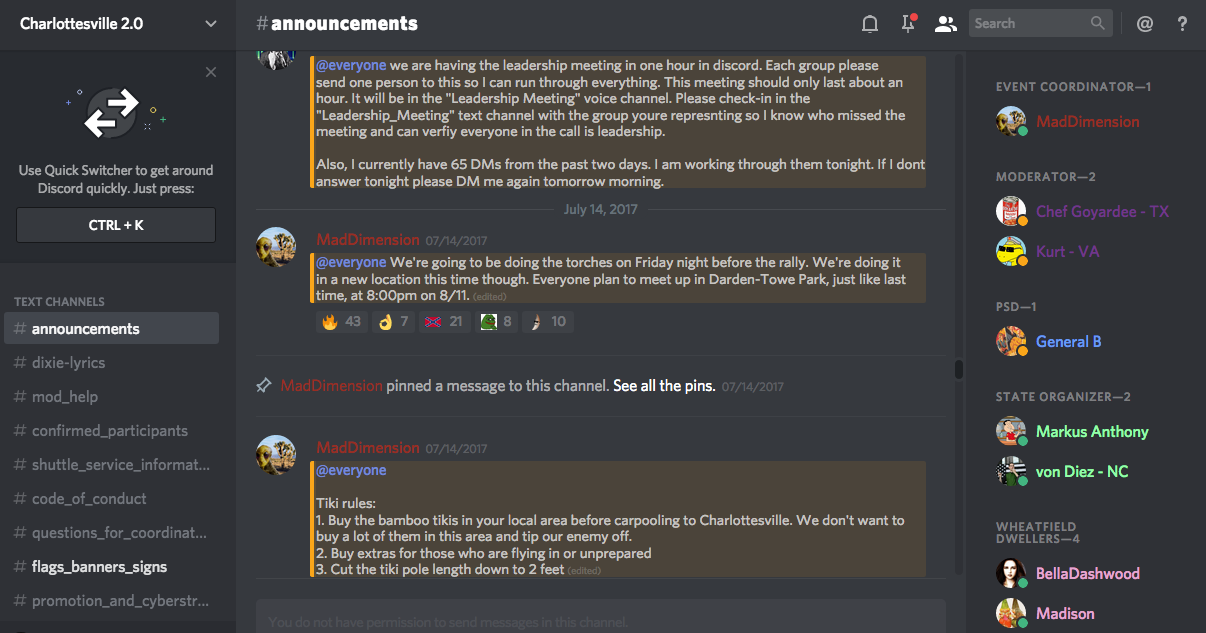This screenshot has width=1206, height=633.
Task: Show pinned messages via the pin icon
Action: pos(908,24)
